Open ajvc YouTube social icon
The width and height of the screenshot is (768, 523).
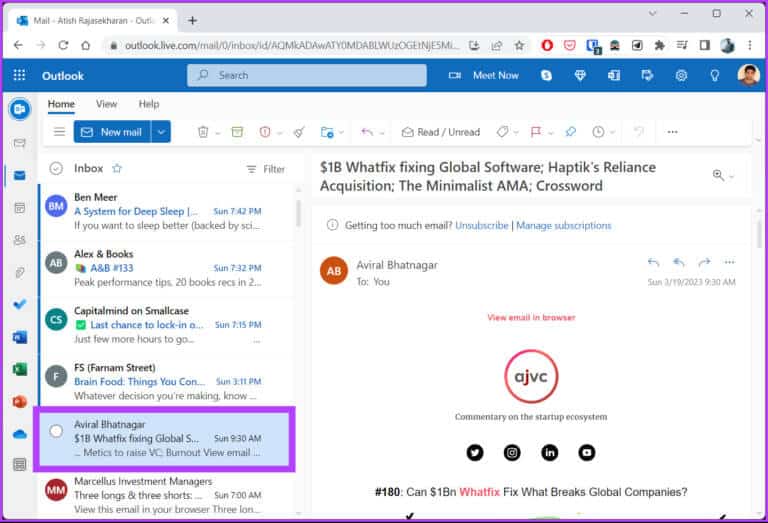587,452
